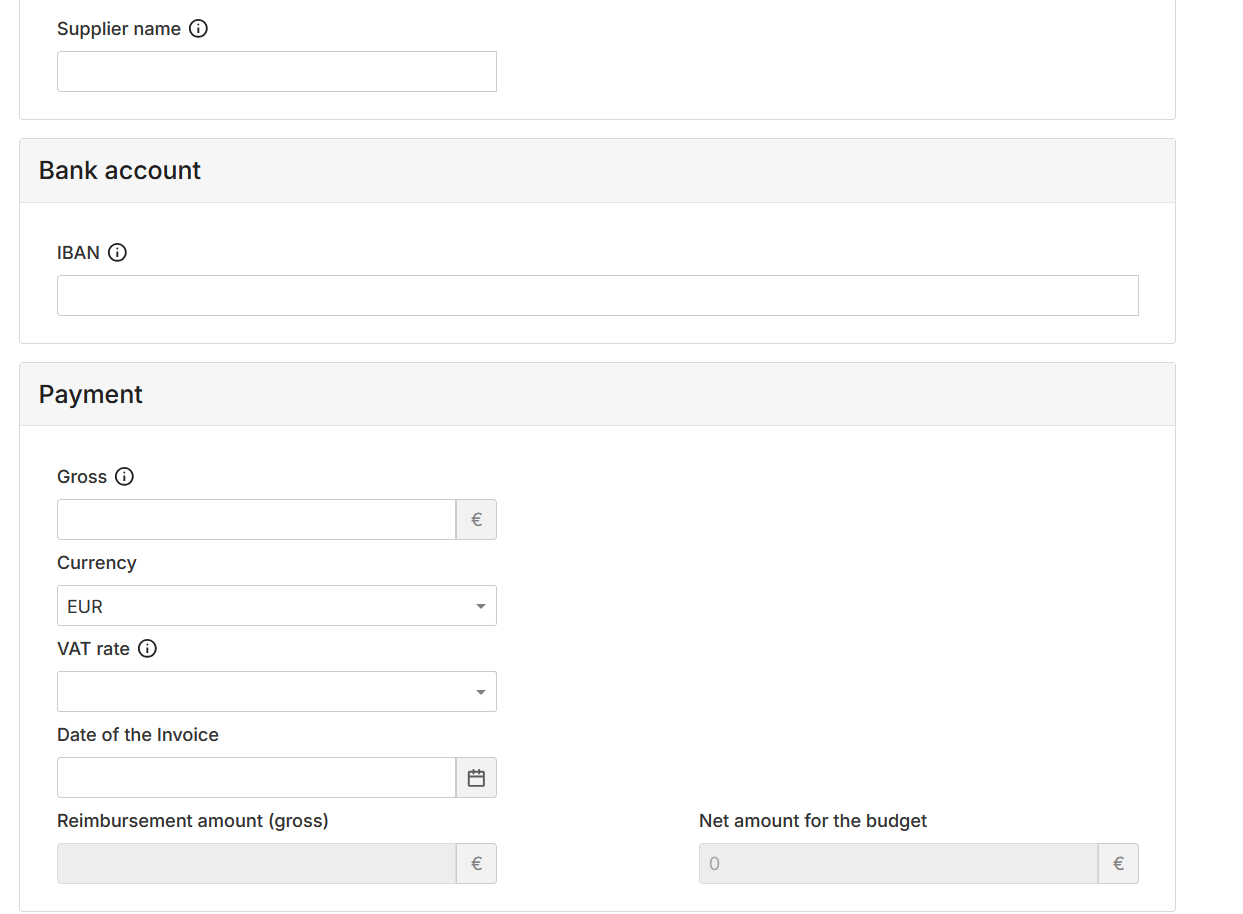Click the info icon beside IBAN

(117, 253)
